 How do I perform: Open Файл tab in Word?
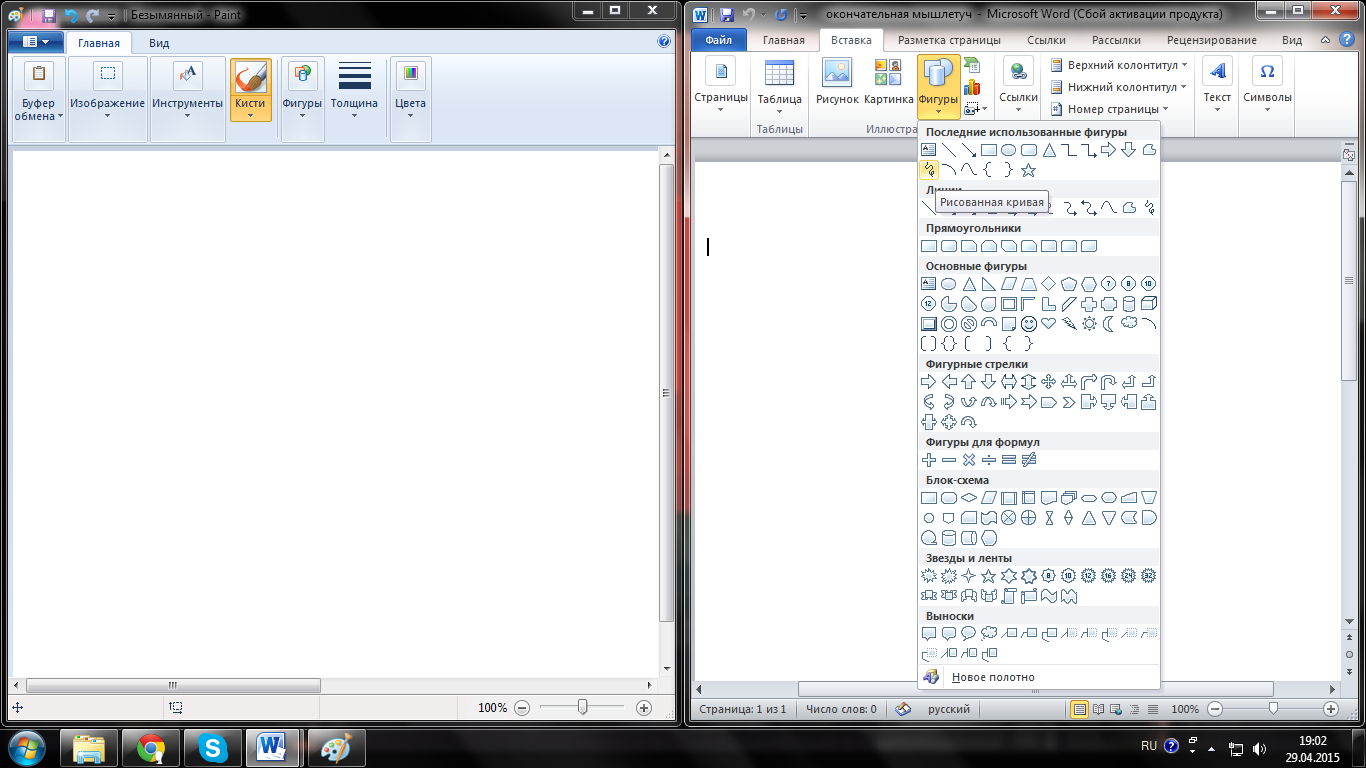(718, 41)
